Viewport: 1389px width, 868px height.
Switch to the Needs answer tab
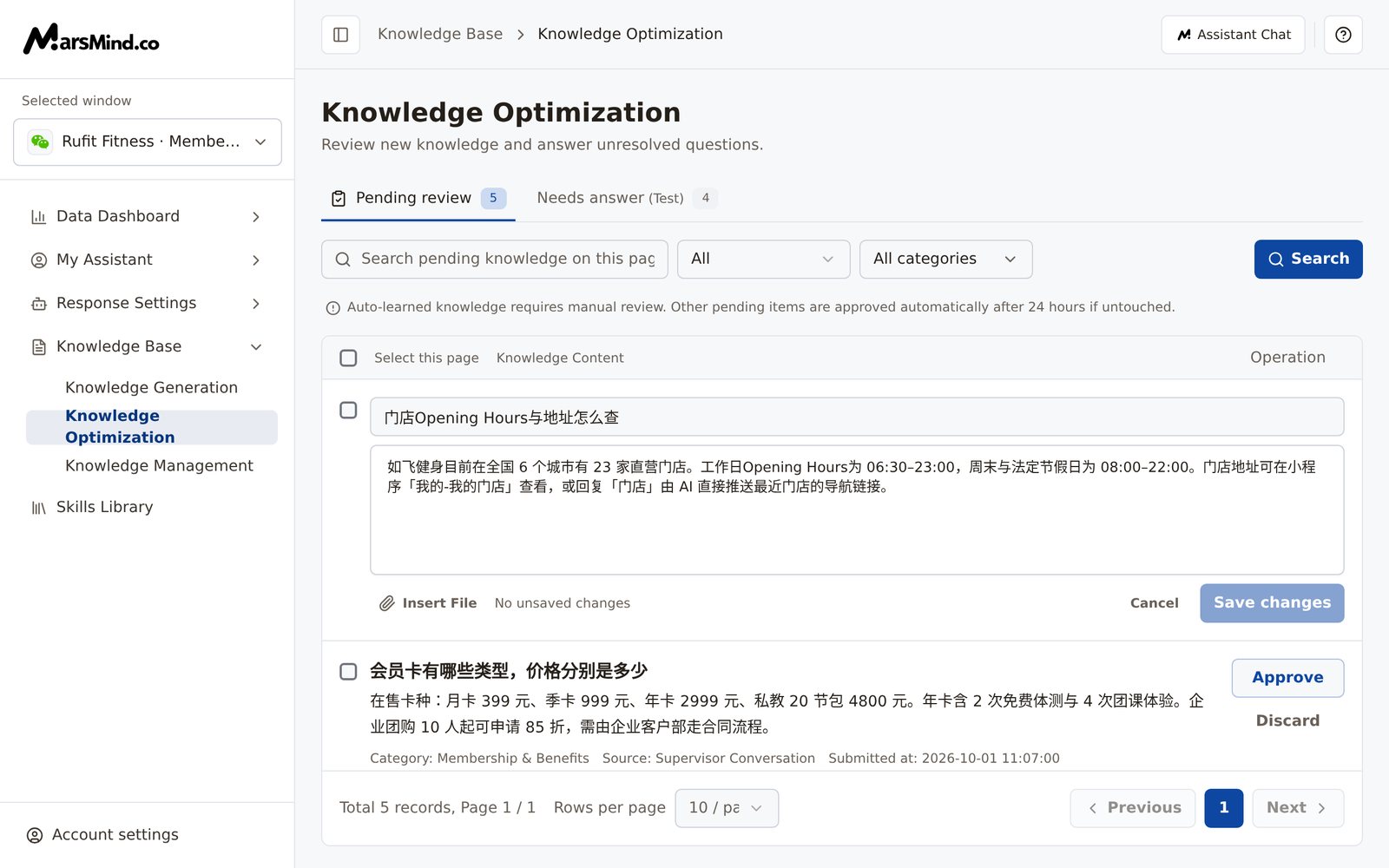[626, 198]
